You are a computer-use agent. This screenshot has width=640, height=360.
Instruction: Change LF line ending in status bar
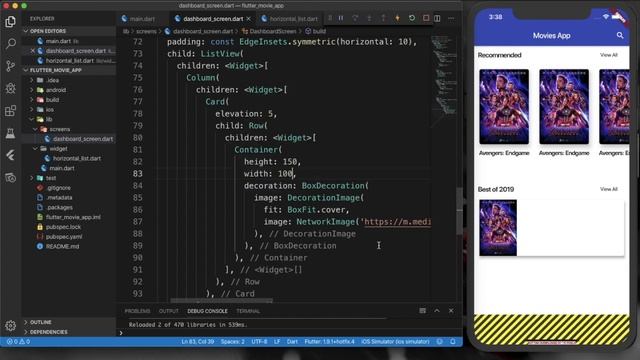277,342
